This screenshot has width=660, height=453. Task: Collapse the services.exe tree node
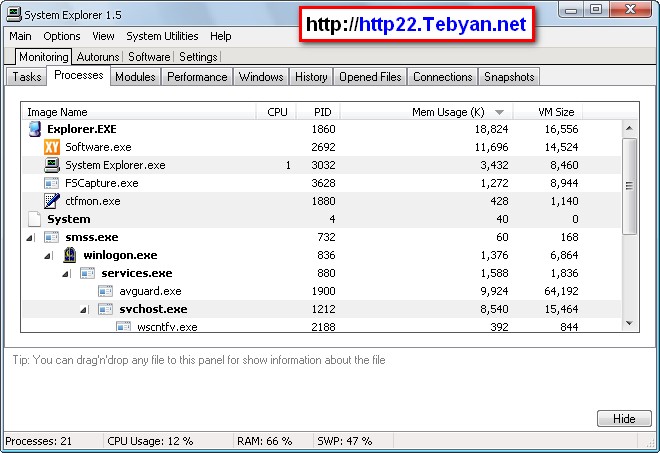[x=66, y=274]
